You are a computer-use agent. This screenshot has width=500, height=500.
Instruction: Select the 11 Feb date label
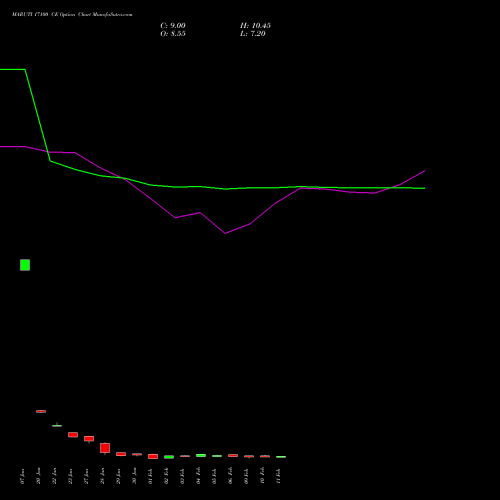pos(278,476)
